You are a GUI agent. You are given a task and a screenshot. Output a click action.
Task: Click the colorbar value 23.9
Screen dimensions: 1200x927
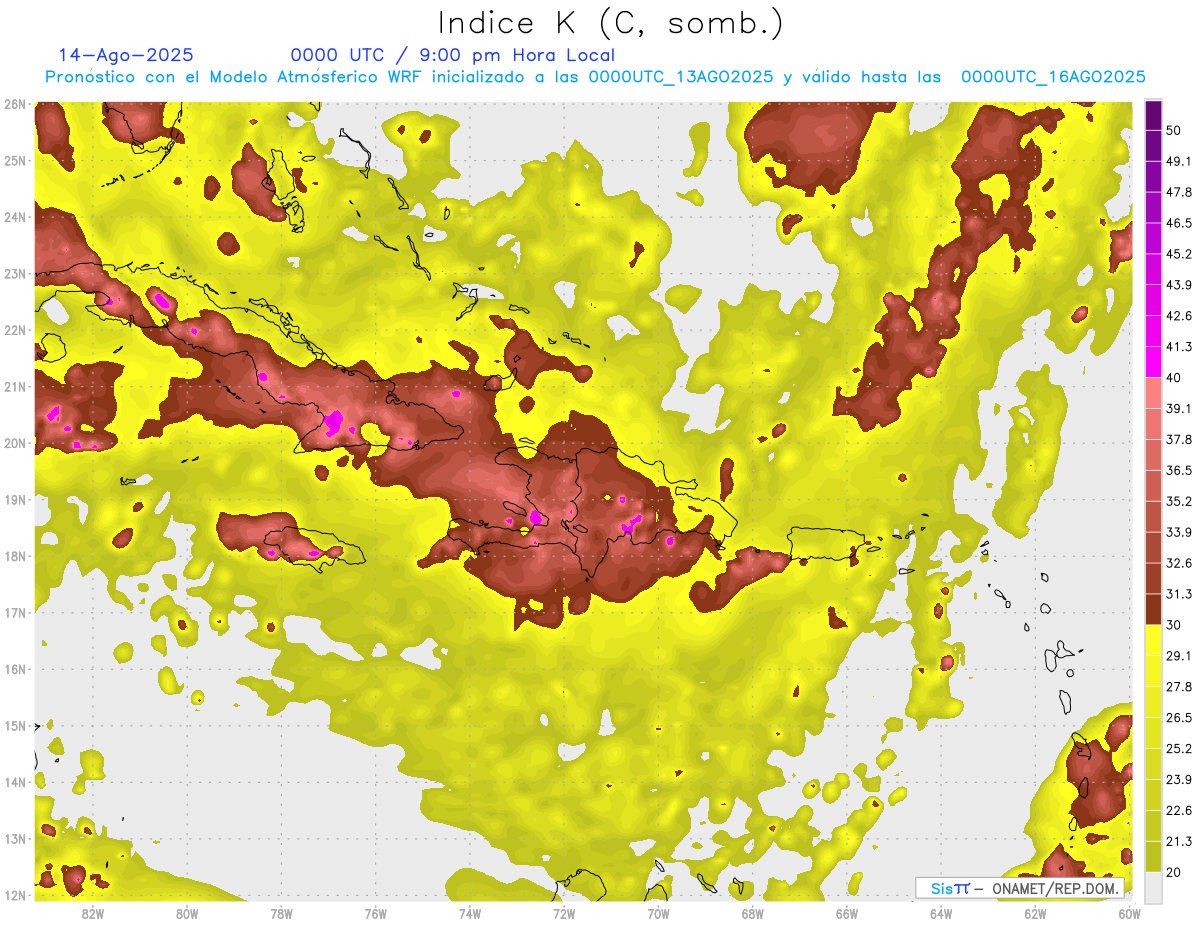point(1179,780)
